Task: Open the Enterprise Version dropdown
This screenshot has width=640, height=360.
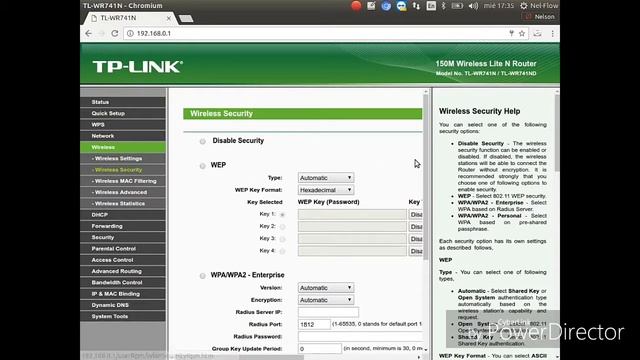Action: tap(326, 288)
